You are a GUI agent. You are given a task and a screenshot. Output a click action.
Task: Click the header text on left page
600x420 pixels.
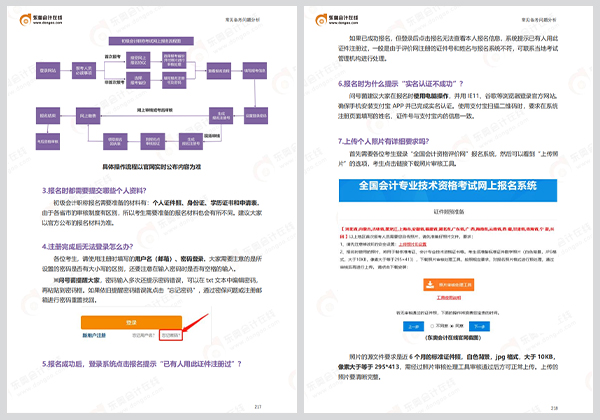tap(242, 20)
